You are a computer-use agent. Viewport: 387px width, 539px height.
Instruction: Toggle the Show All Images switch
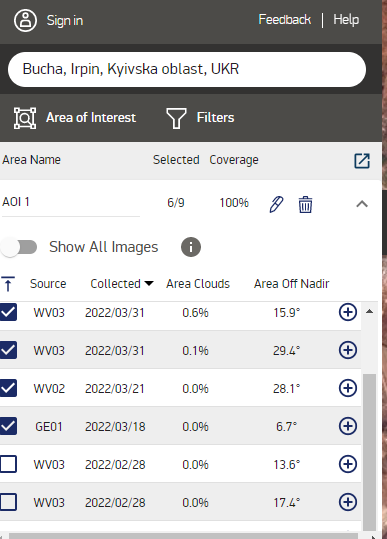(19, 247)
